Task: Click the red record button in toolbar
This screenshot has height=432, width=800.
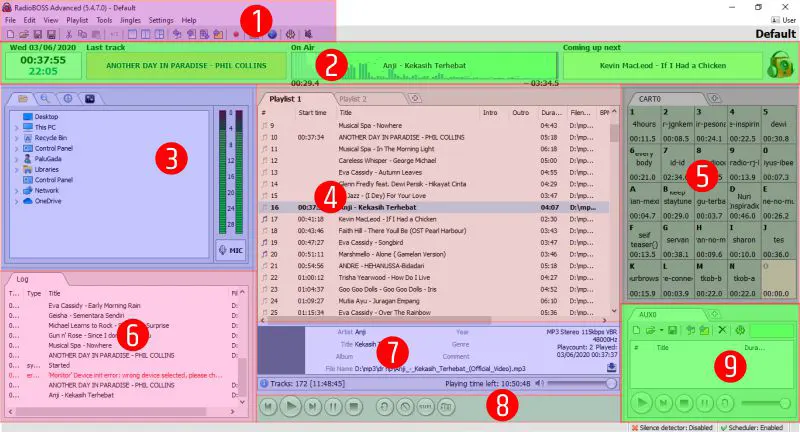Action: (235, 34)
